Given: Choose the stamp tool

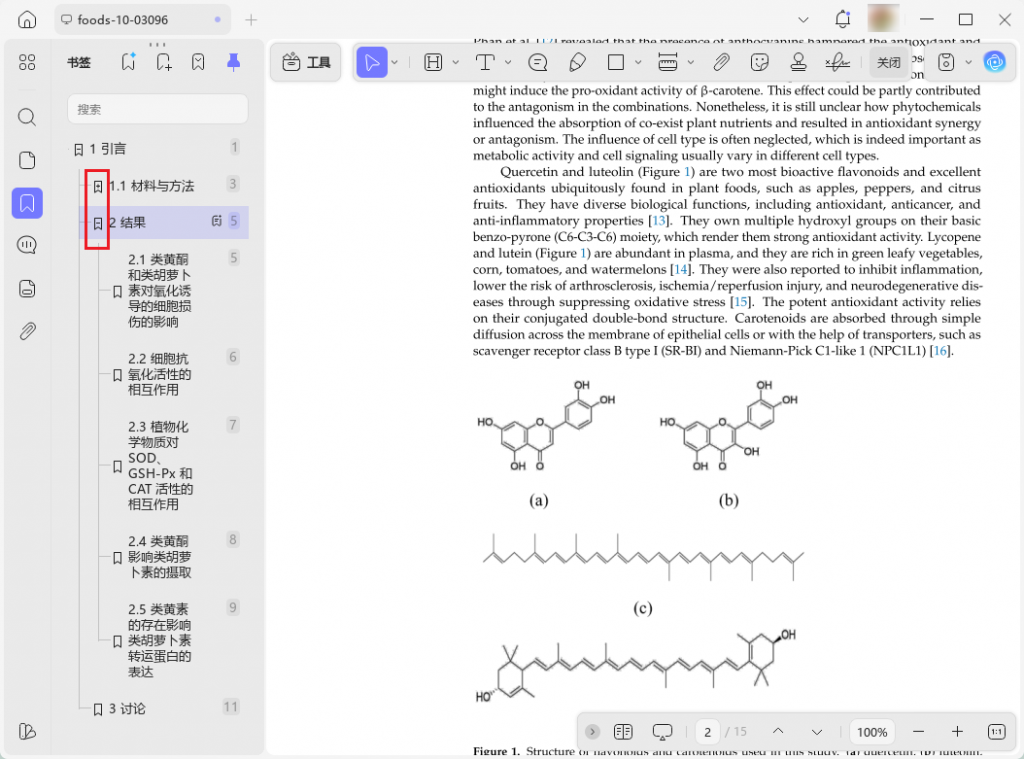Looking at the screenshot, I should (798, 62).
